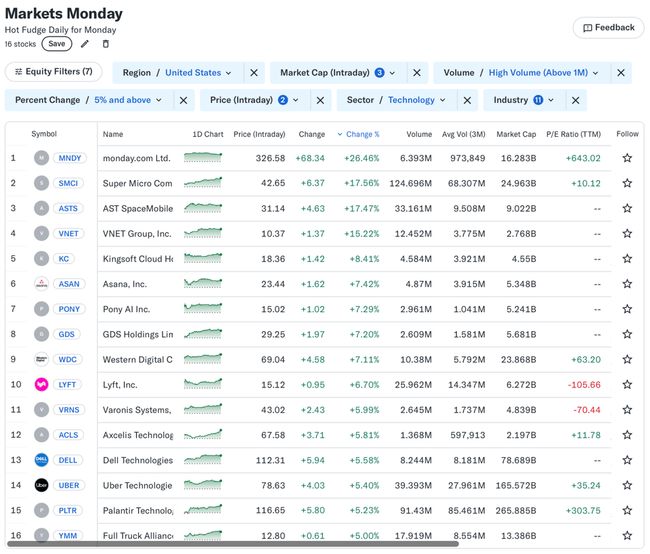Click the Save button
This screenshot has height=554, width=650.
(57, 44)
